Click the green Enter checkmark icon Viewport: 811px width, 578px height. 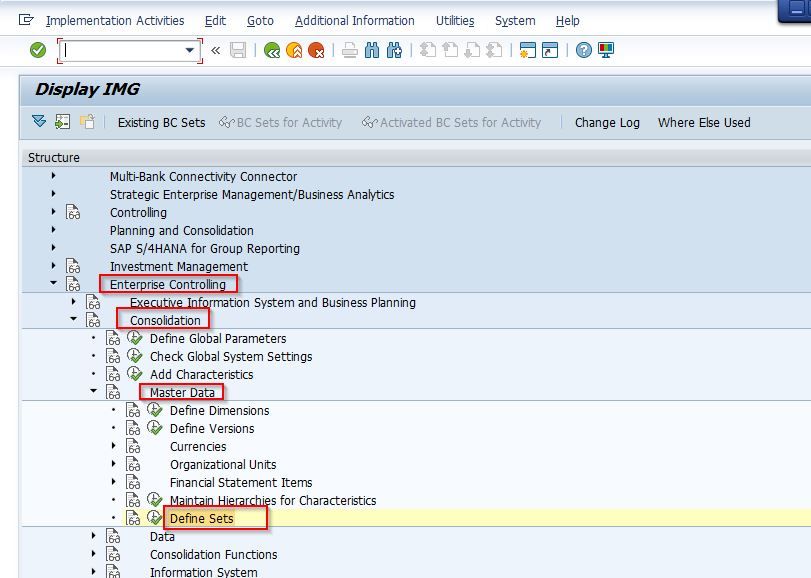click(38, 50)
